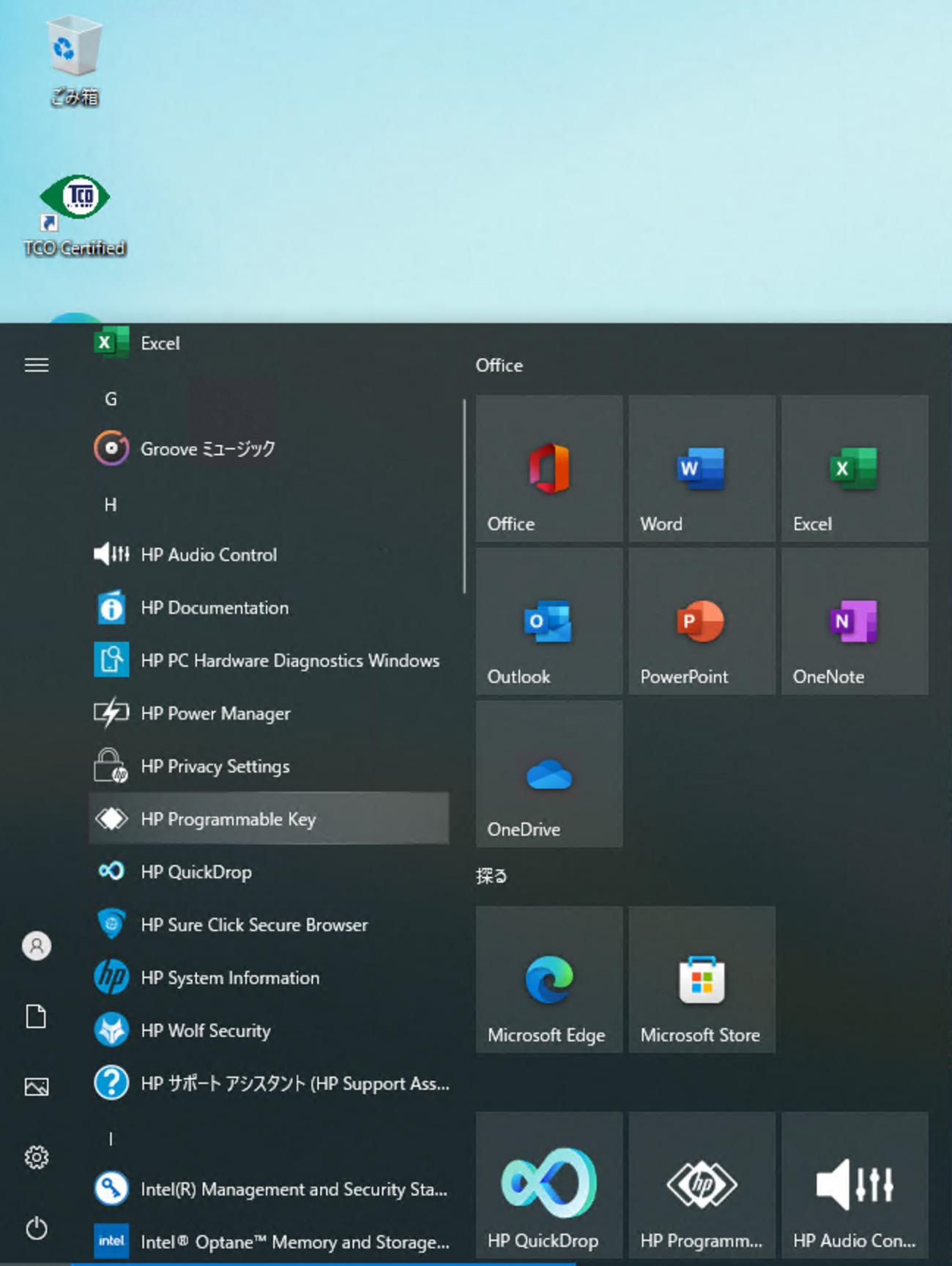Image resolution: width=952 pixels, height=1266 pixels.
Task: Launch HP Sure Click Secure Browser
Action: (x=269, y=925)
